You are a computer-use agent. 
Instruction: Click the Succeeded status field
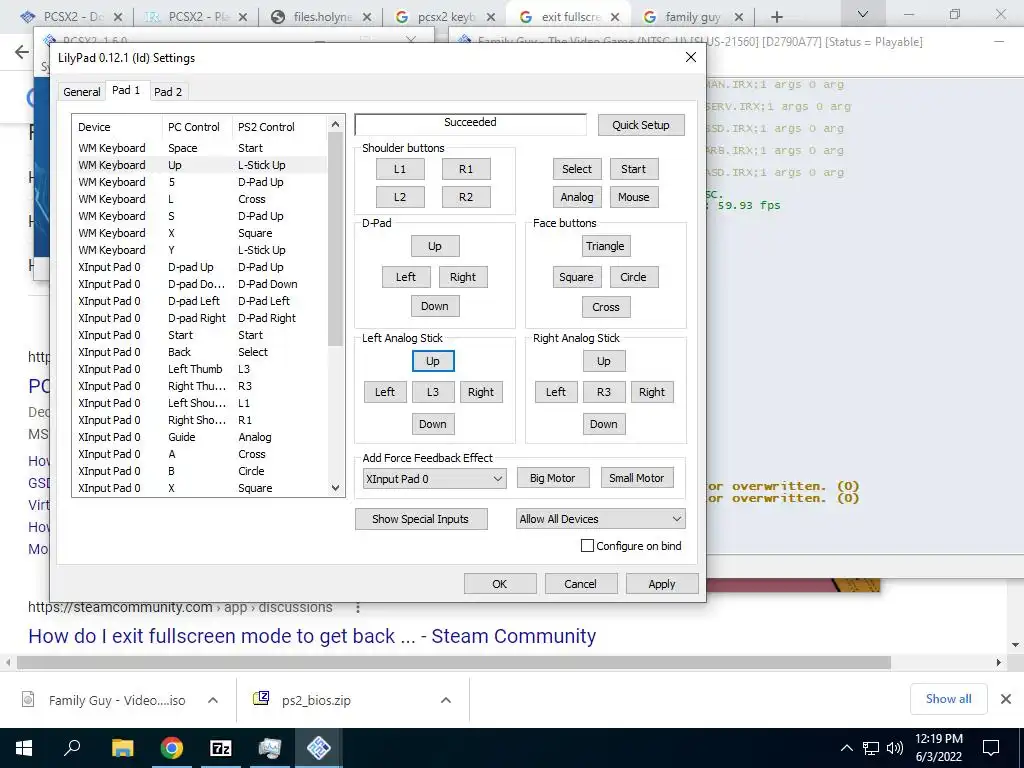click(470, 124)
